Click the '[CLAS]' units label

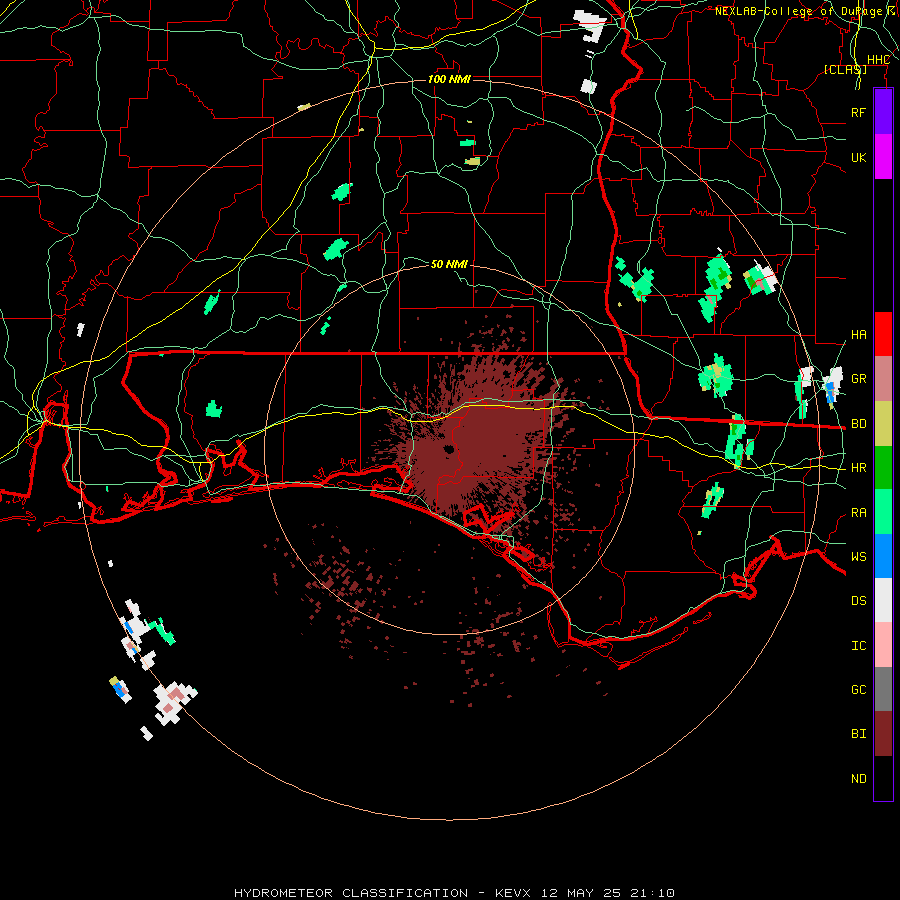tap(845, 69)
